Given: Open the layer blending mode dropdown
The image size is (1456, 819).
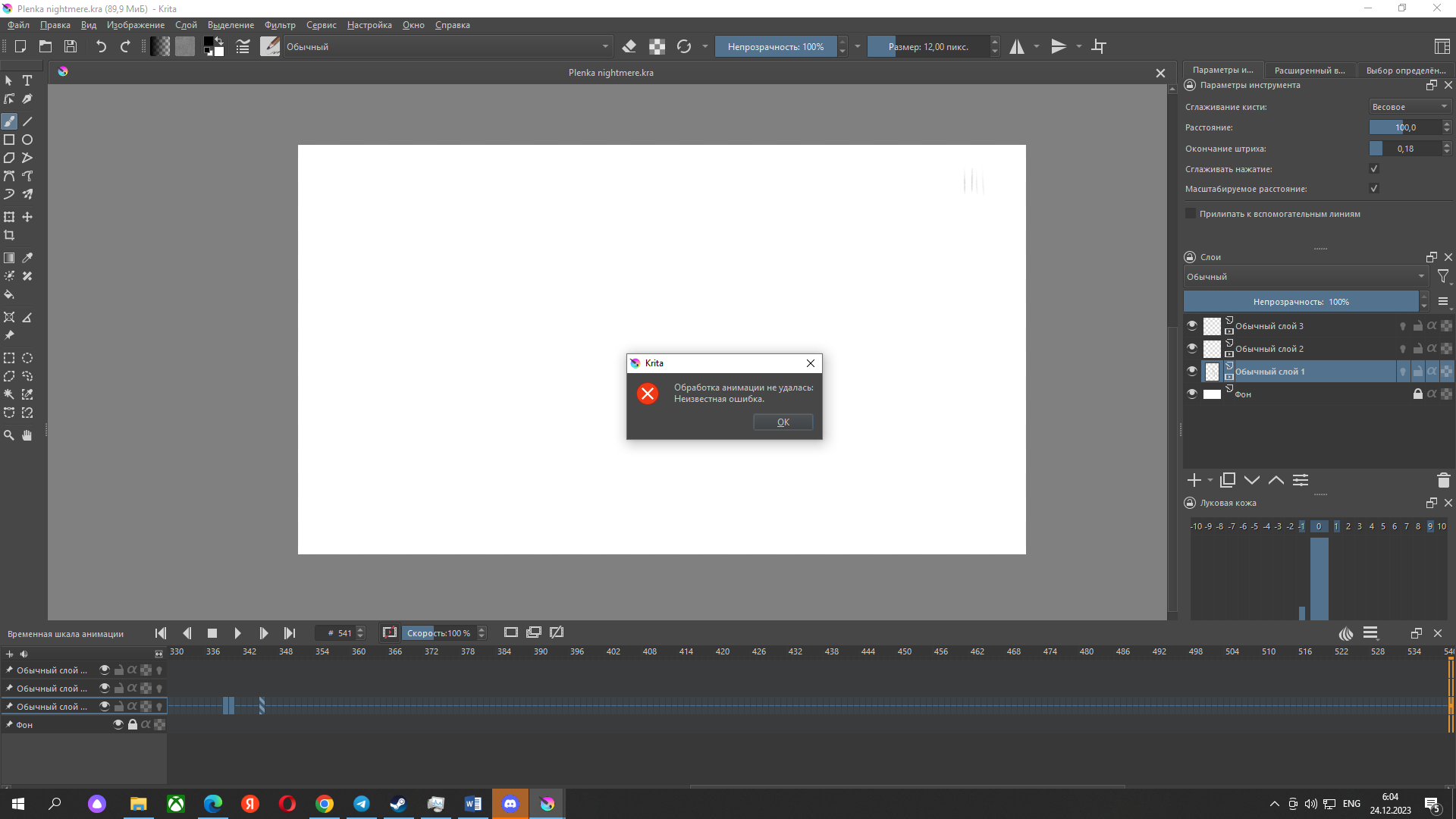Looking at the screenshot, I should (1306, 277).
